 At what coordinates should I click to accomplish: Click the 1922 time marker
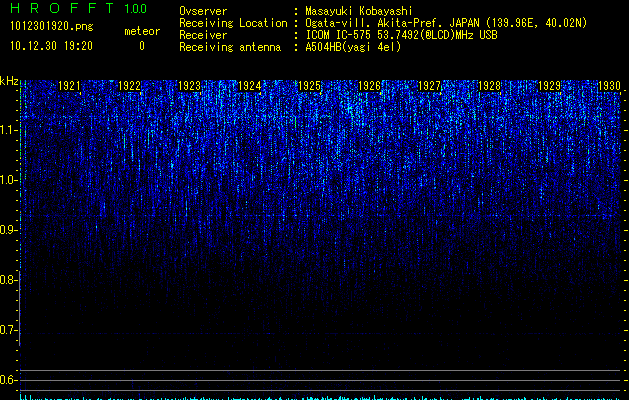click(x=130, y=86)
